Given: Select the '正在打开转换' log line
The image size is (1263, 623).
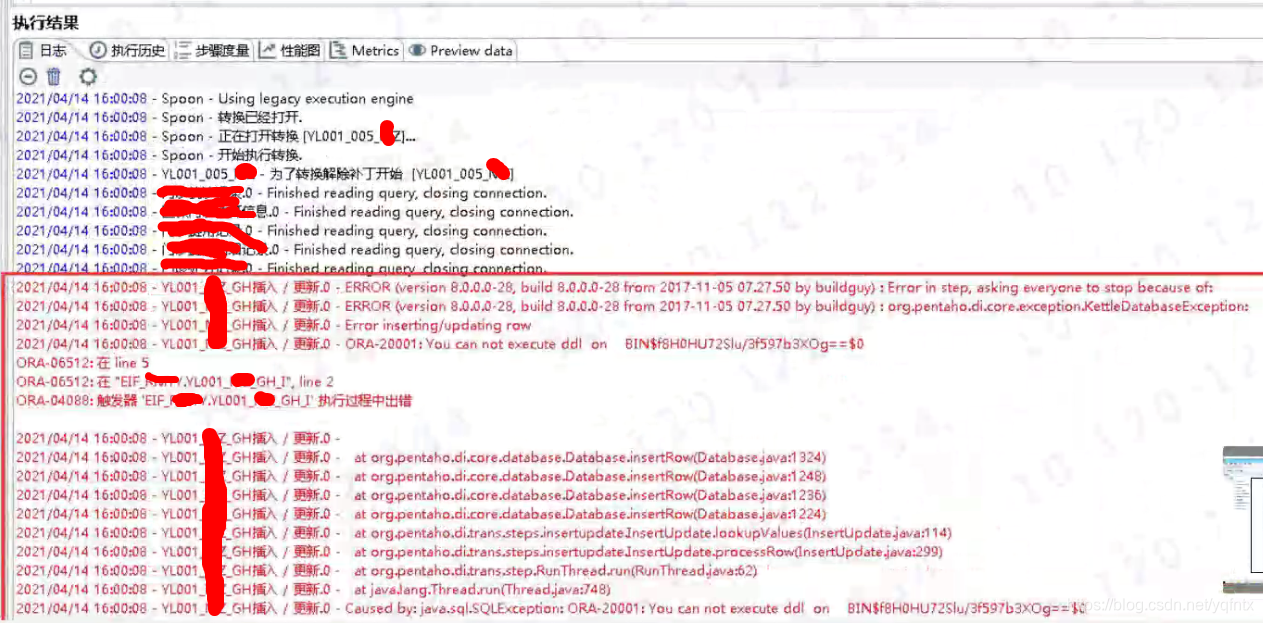Looking at the screenshot, I should pos(217,136).
